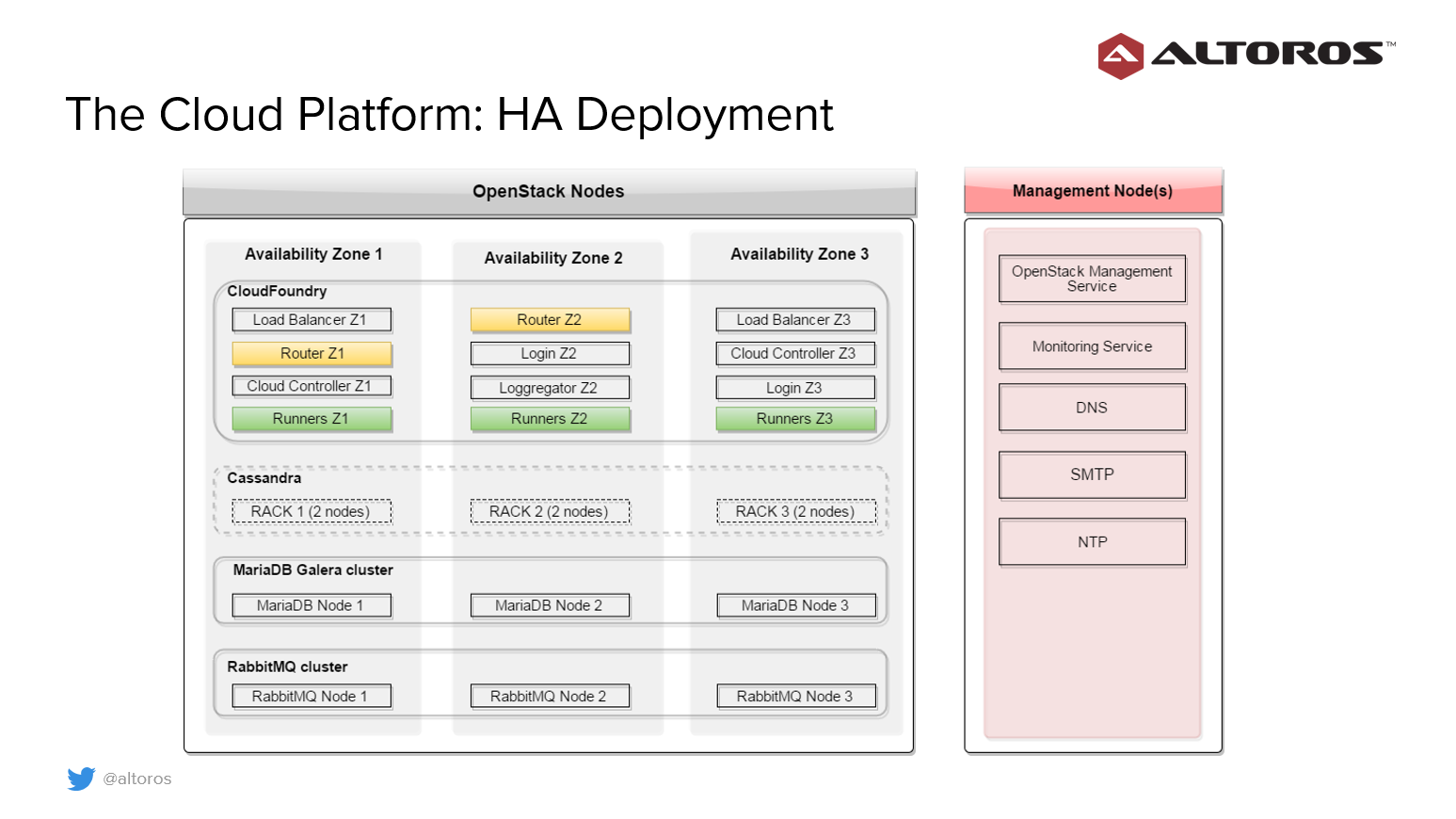Click the MariaDB Galera cluster label
The image size is (1456, 819).
pyautogui.click(x=313, y=570)
